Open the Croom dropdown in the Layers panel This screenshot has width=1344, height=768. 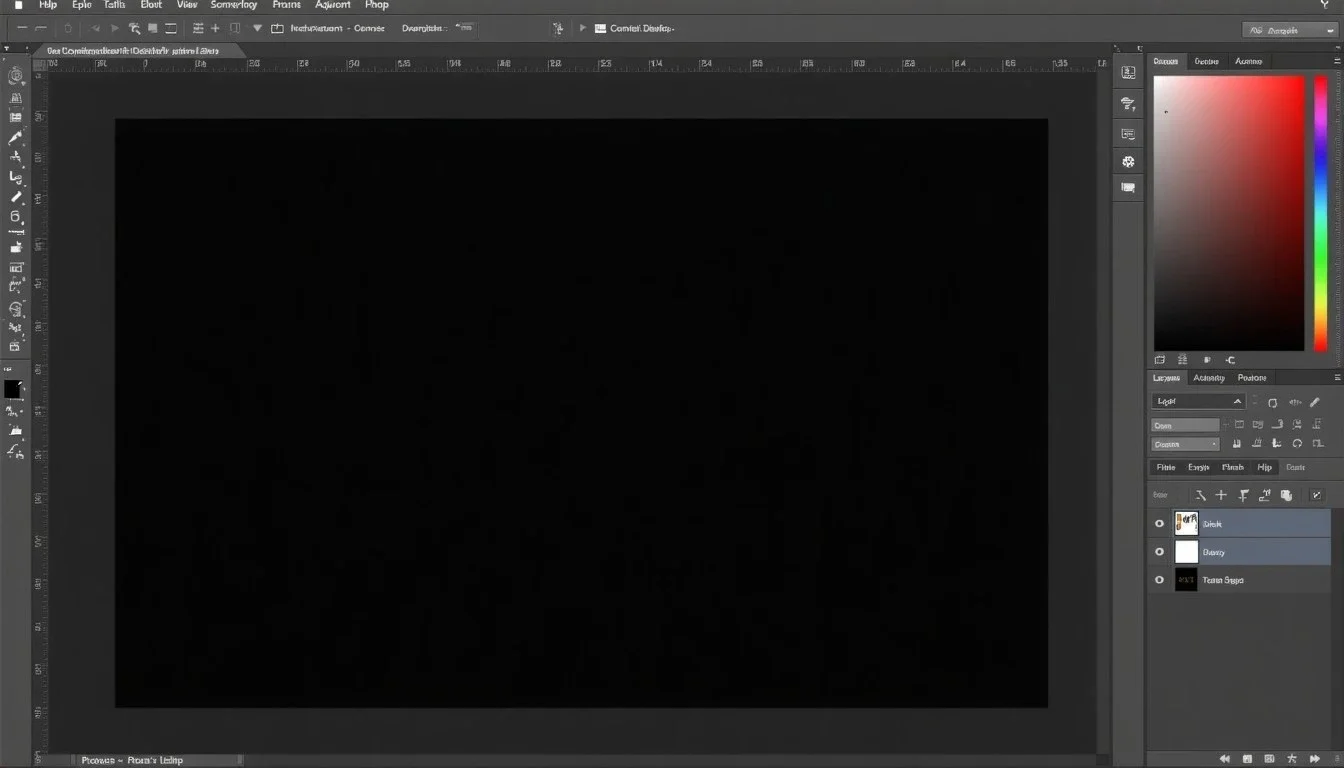coord(1186,444)
